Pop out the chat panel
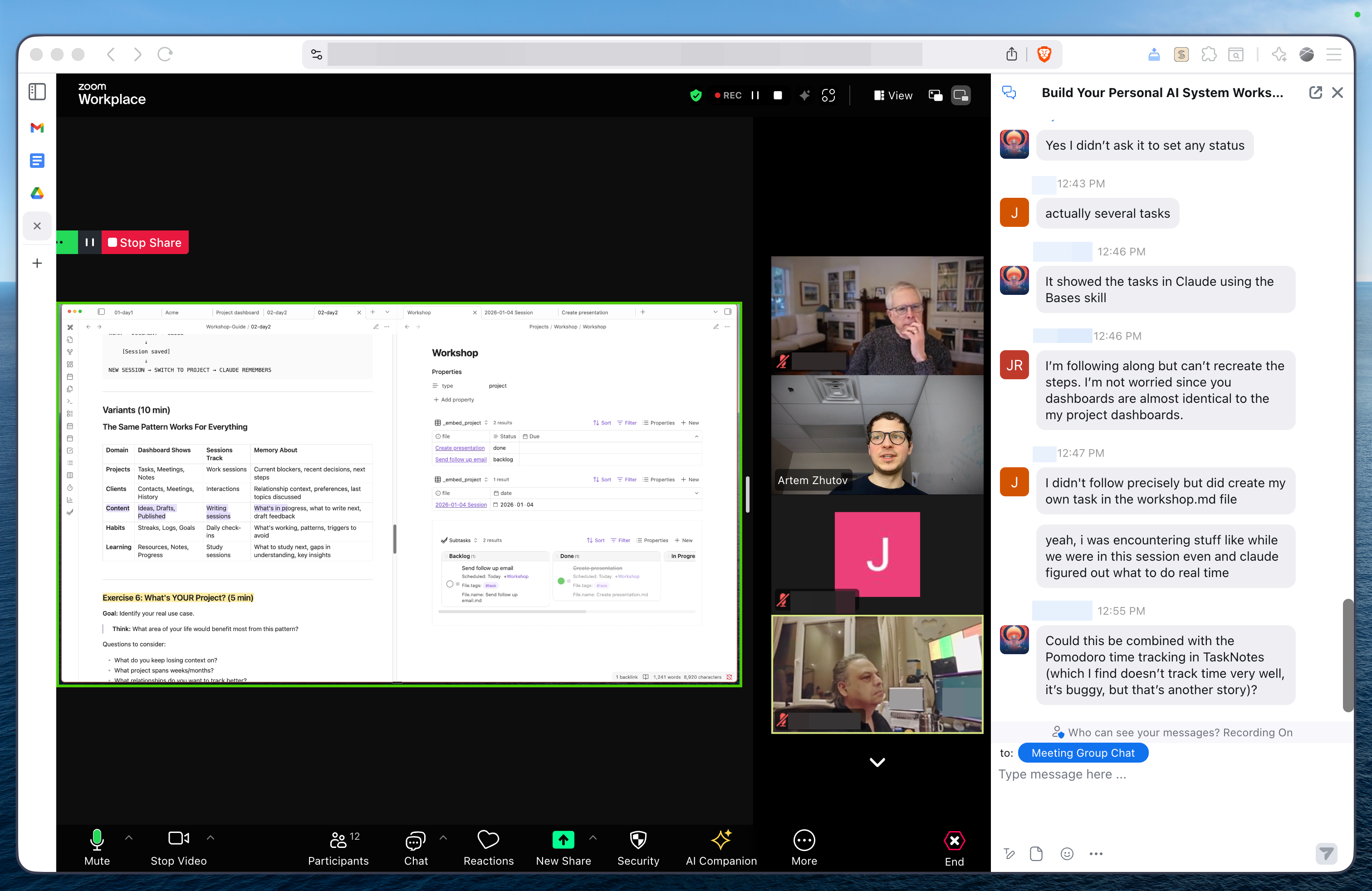Image resolution: width=1372 pixels, height=891 pixels. tap(1315, 93)
